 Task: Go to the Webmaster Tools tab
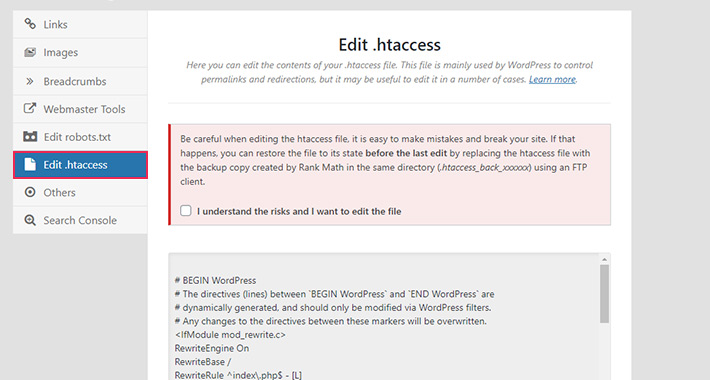(x=80, y=109)
